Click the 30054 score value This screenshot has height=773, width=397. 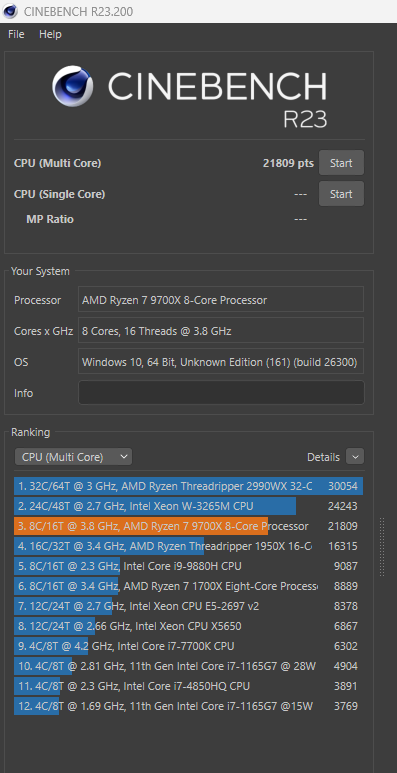coord(343,487)
